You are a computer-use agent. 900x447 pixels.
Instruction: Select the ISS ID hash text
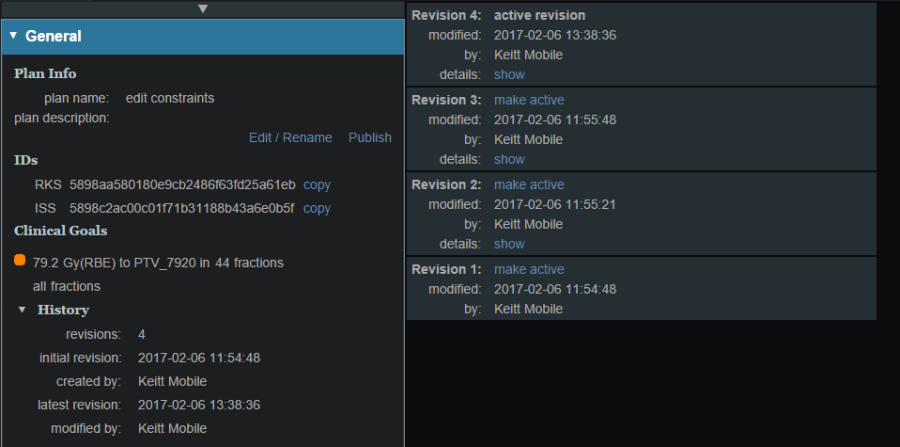(182, 209)
